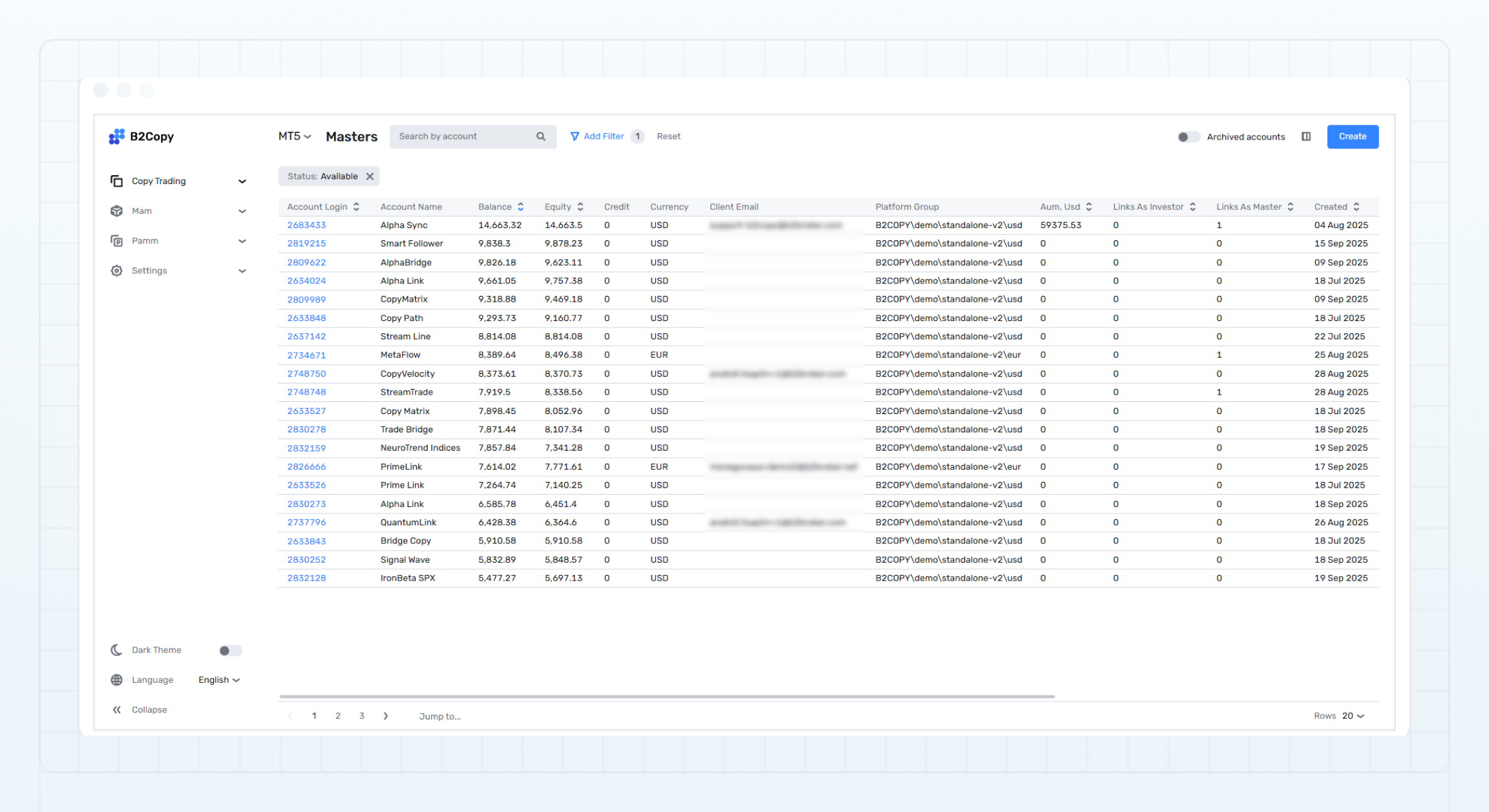Turn on Dark Theme switch
This screenshot has height=812, width=1489.
(229, 650)
